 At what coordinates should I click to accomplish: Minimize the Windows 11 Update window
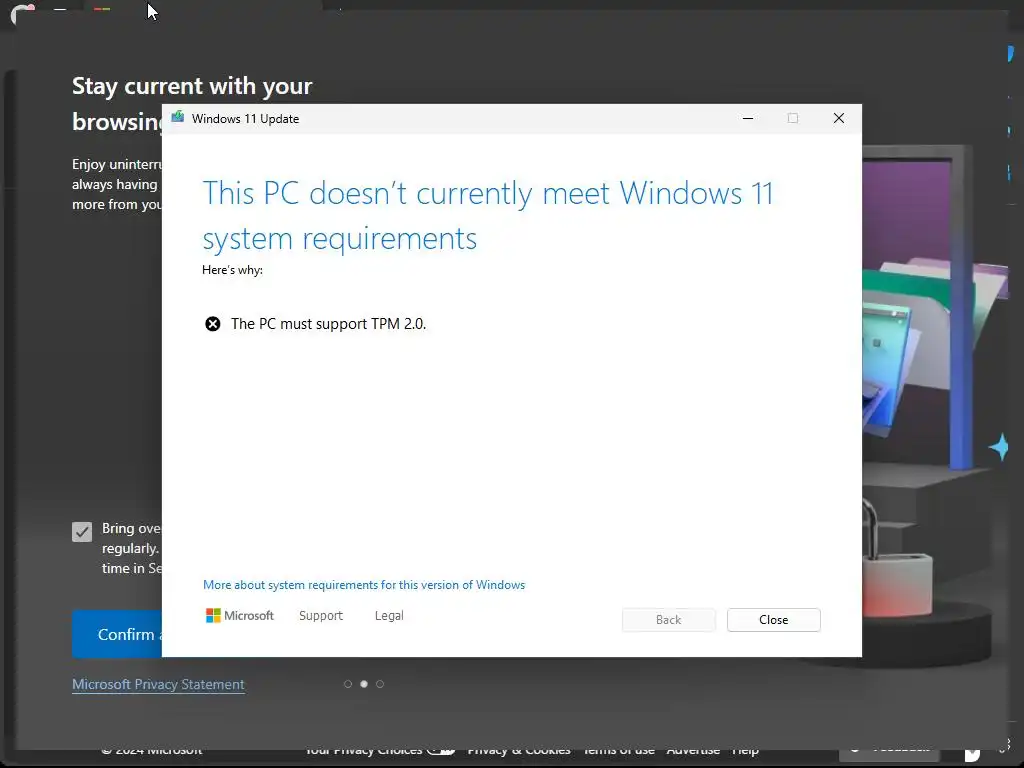click(x=748, y=118)
